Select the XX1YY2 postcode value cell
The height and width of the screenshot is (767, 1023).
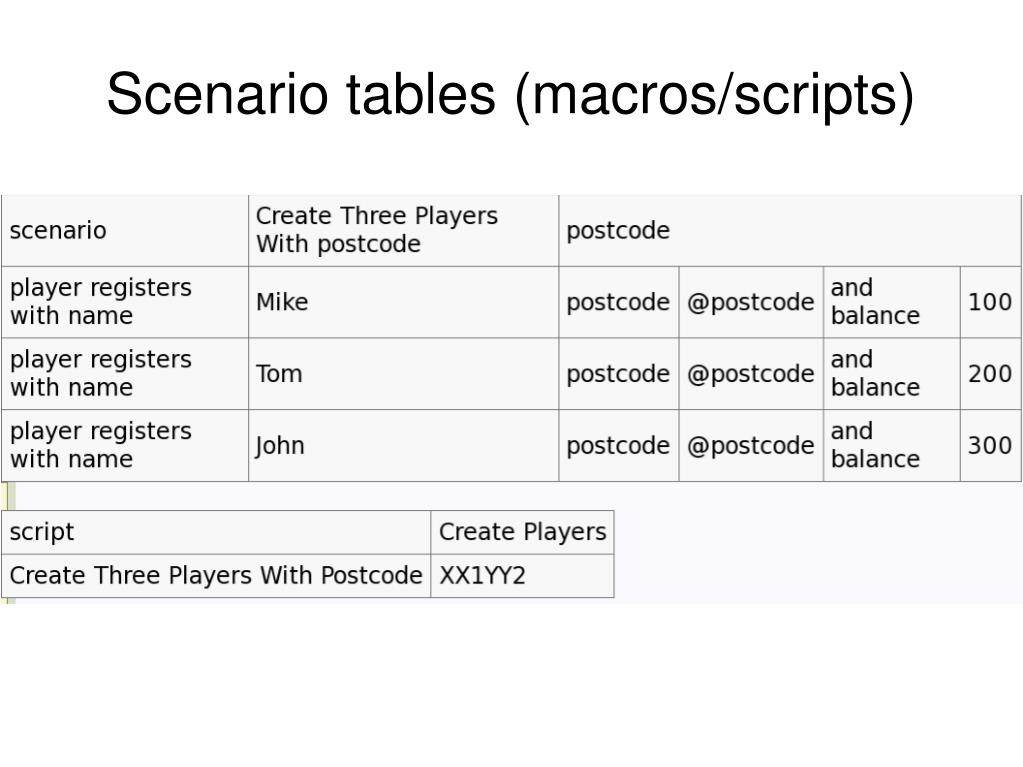tap(523, 576)
